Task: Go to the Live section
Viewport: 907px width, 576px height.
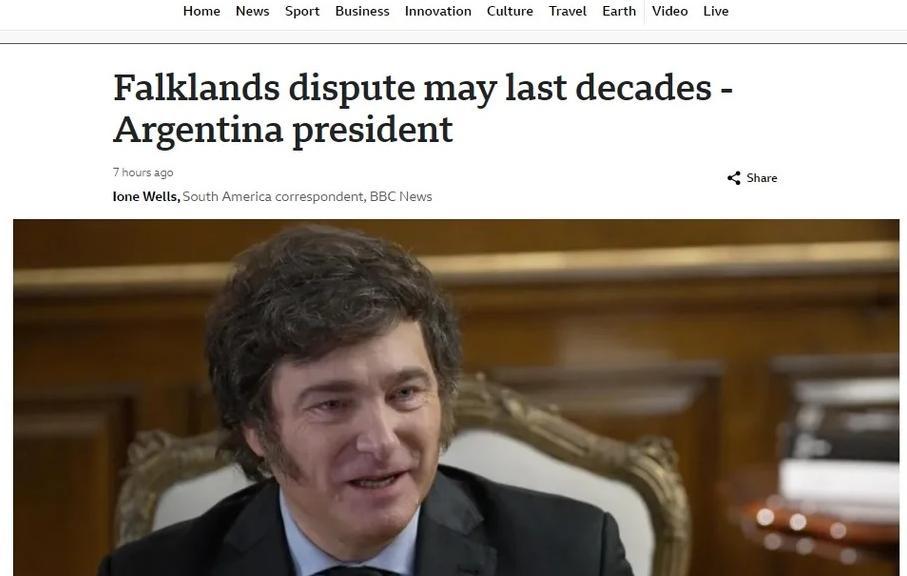Action: (716, 11)
